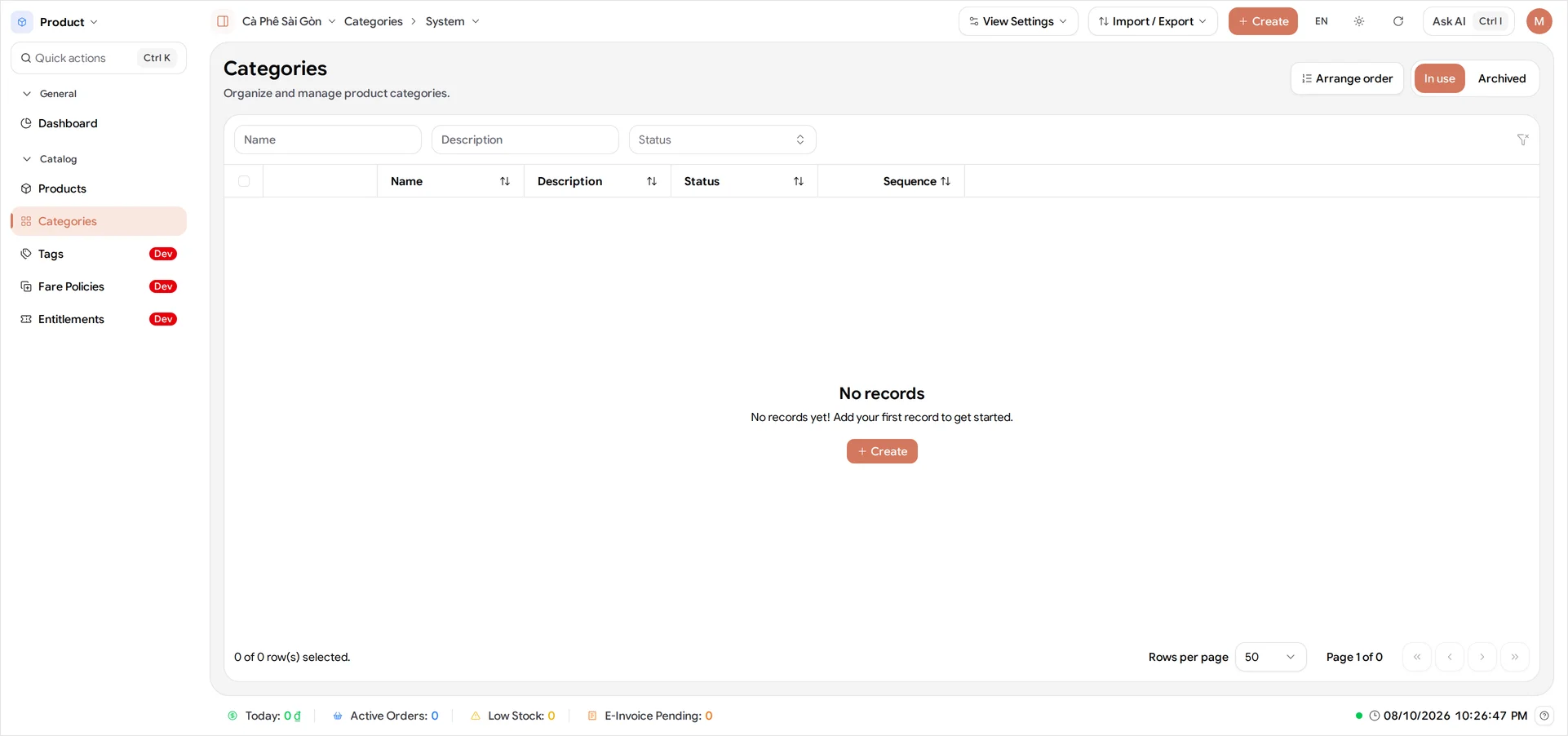Click Arrange order button
Image resolution: width=1568 pixels, height=736 pixels.
pos(1347,78)
